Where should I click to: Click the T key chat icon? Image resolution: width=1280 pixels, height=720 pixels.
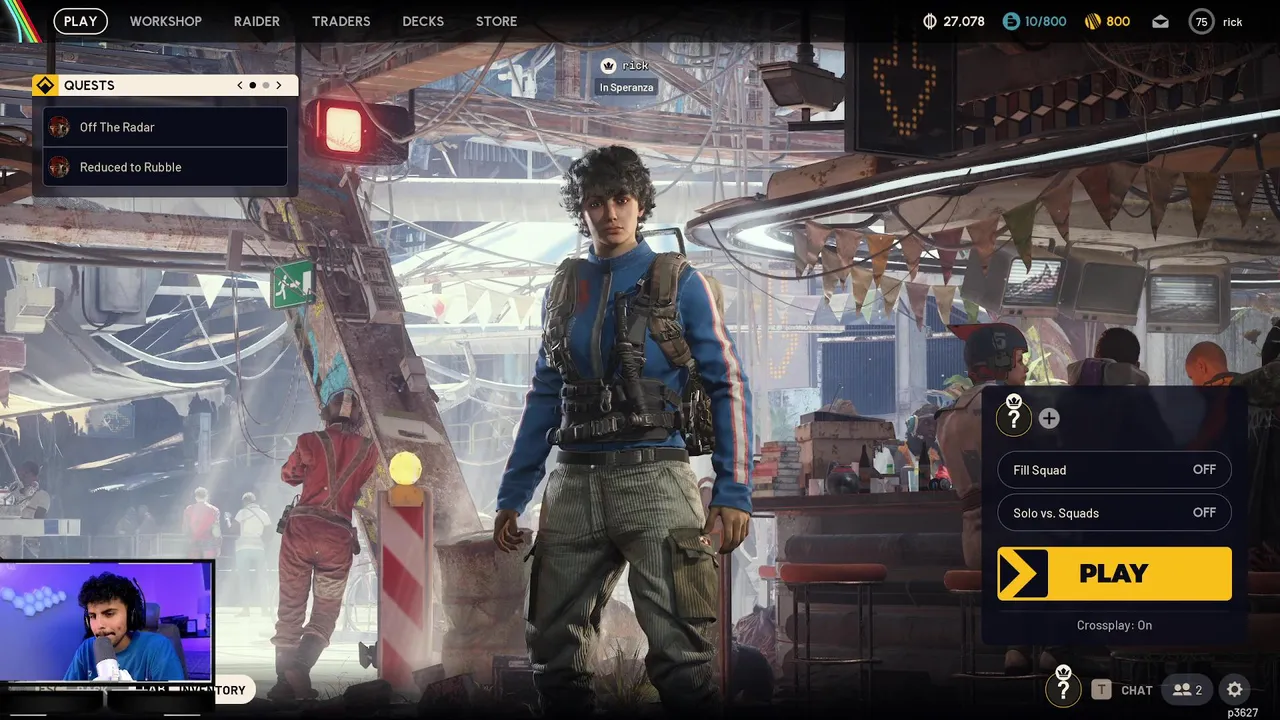click(x=1101, y=689)
